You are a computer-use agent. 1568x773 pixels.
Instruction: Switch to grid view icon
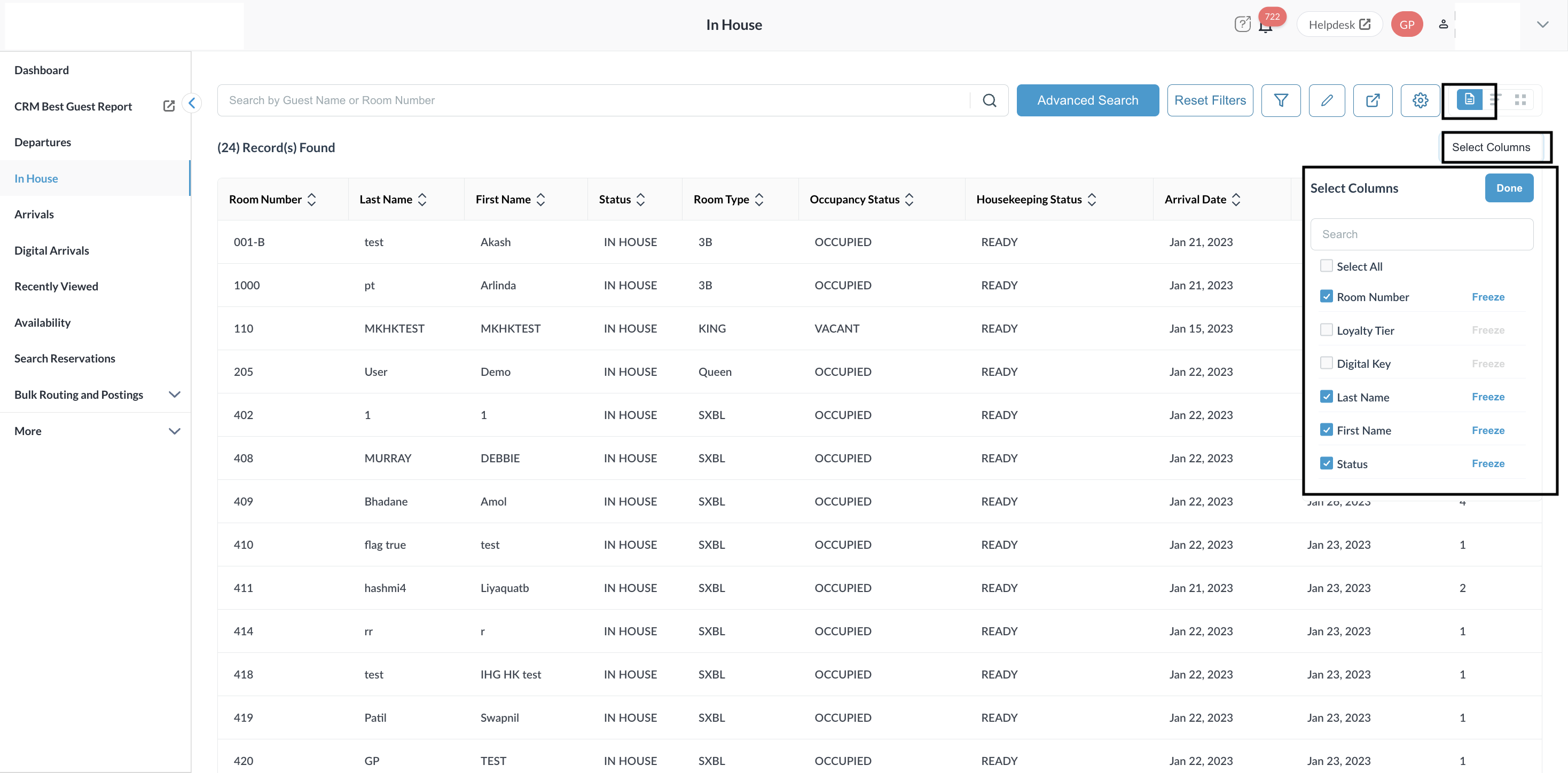coord(1520,100)
